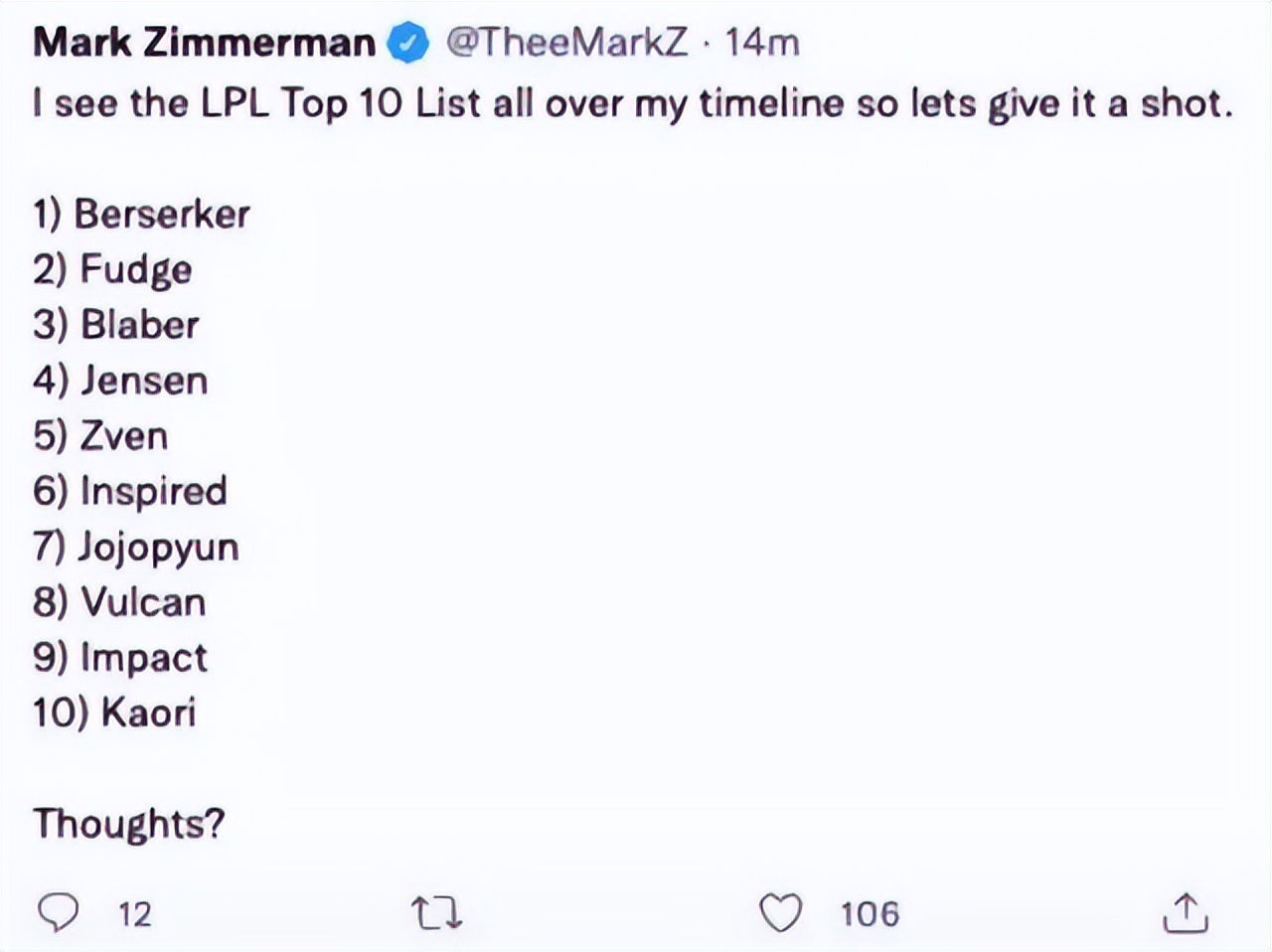The width and height of the screenshot is (1272, 952).
Task: Click the reply speech bubble icon
Action: point(58,912)
